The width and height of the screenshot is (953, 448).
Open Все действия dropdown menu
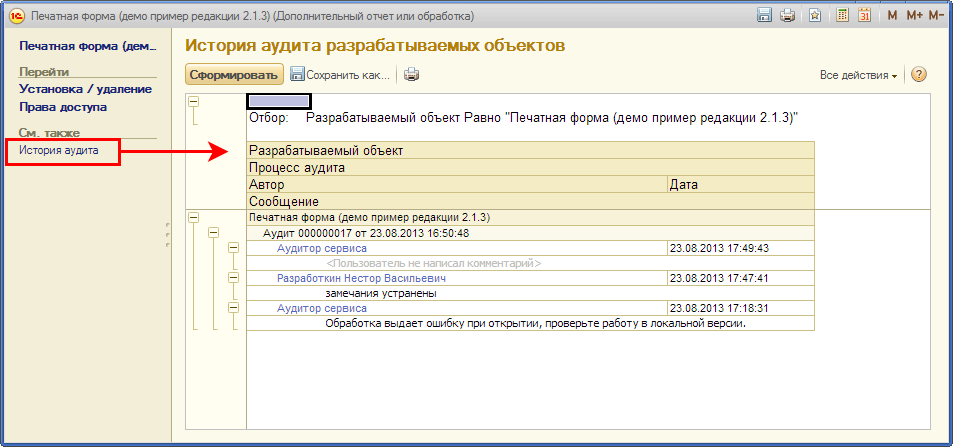(x=858, y=75)
